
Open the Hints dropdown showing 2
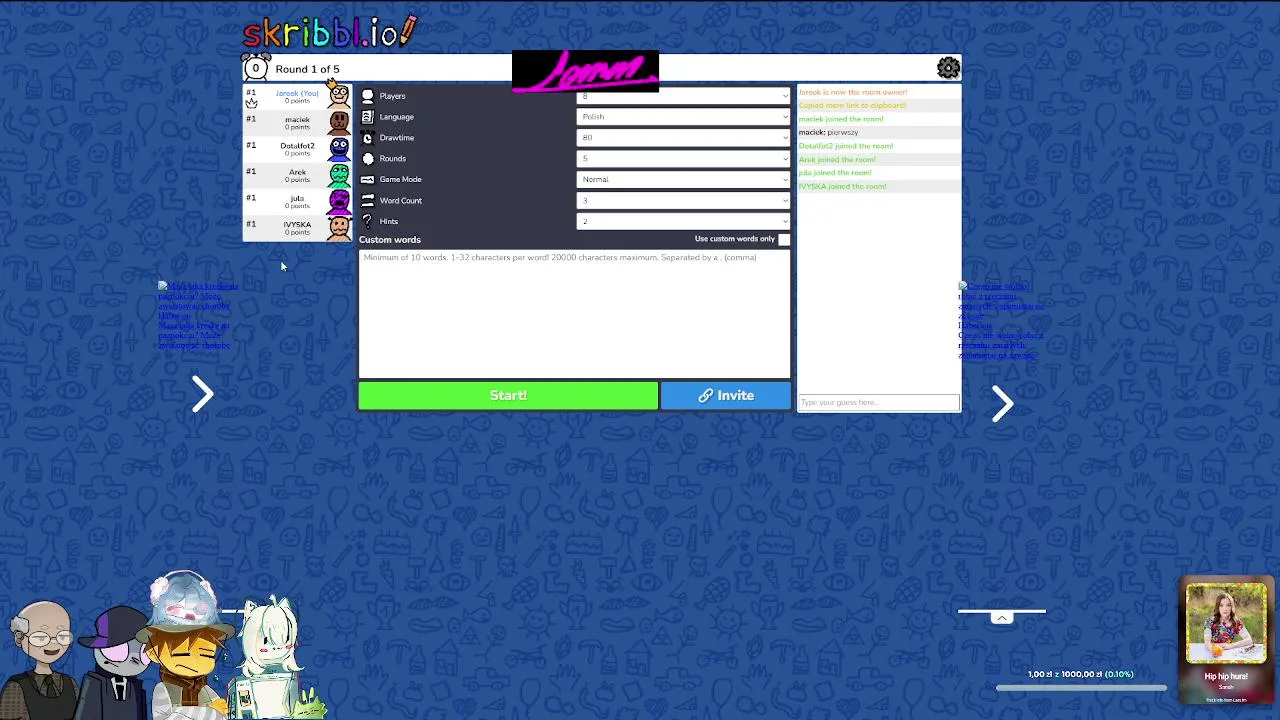point(683,222)
